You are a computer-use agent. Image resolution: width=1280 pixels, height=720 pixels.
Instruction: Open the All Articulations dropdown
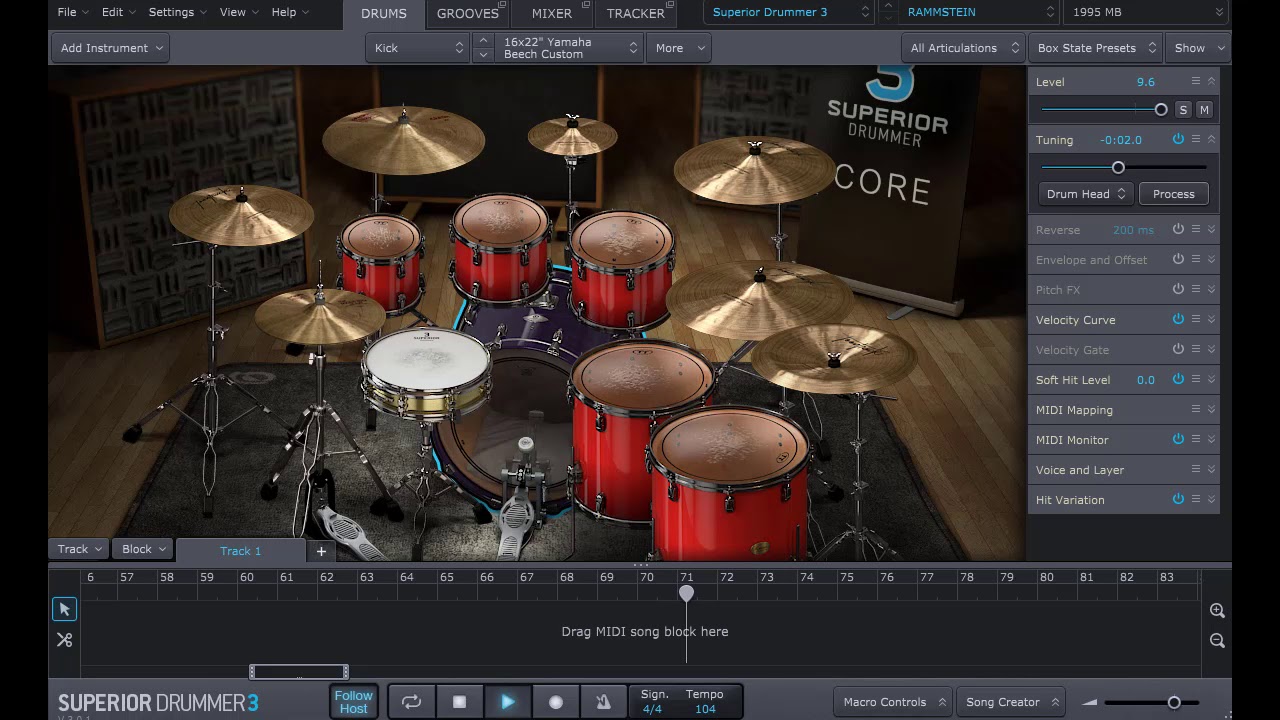coord(963,48)
